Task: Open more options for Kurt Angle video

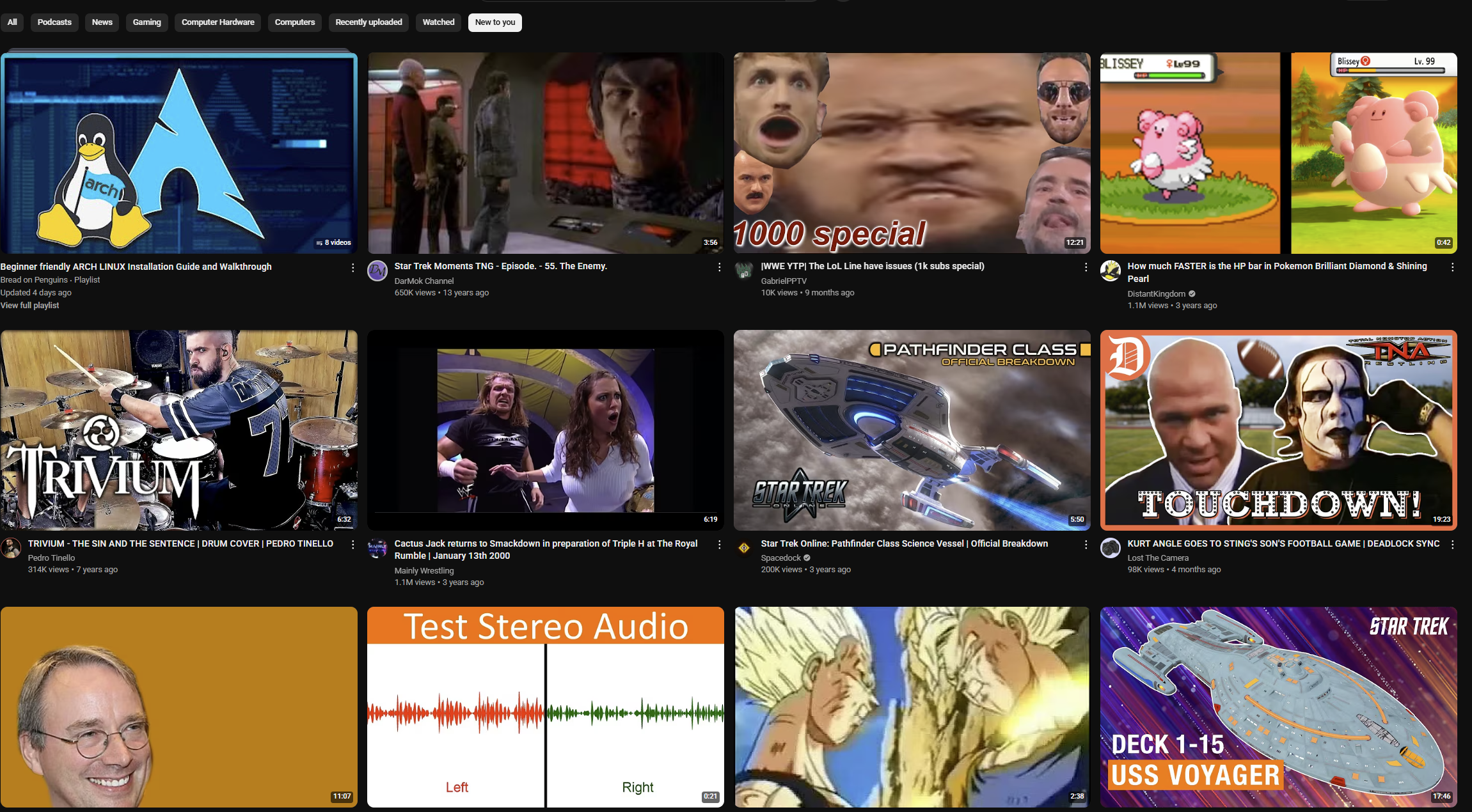Action: click(1452, 544)
